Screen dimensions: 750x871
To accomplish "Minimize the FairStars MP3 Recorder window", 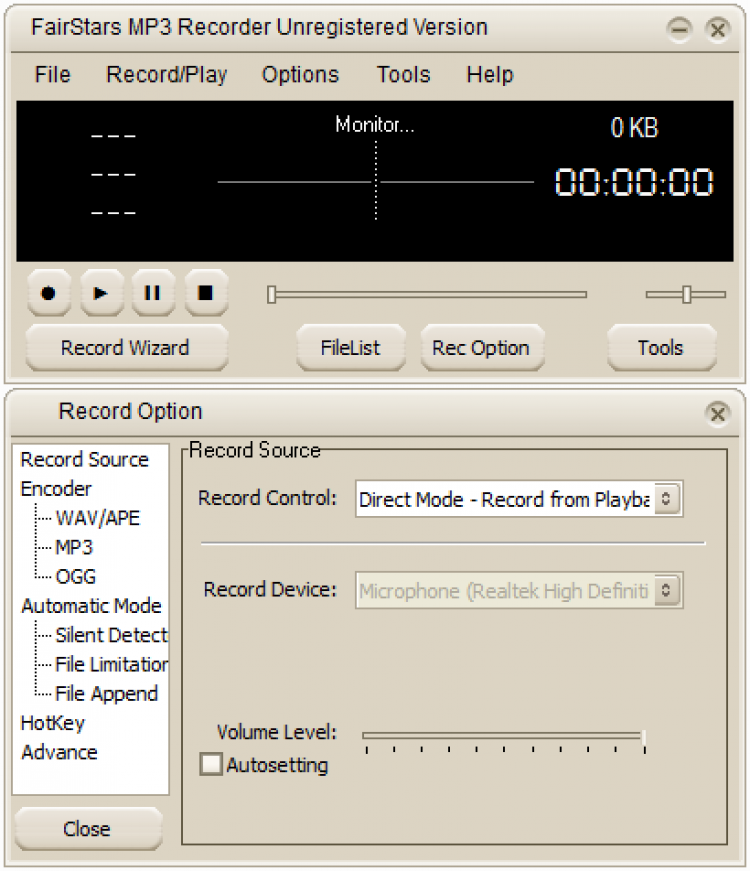I will tap(679, 29).
